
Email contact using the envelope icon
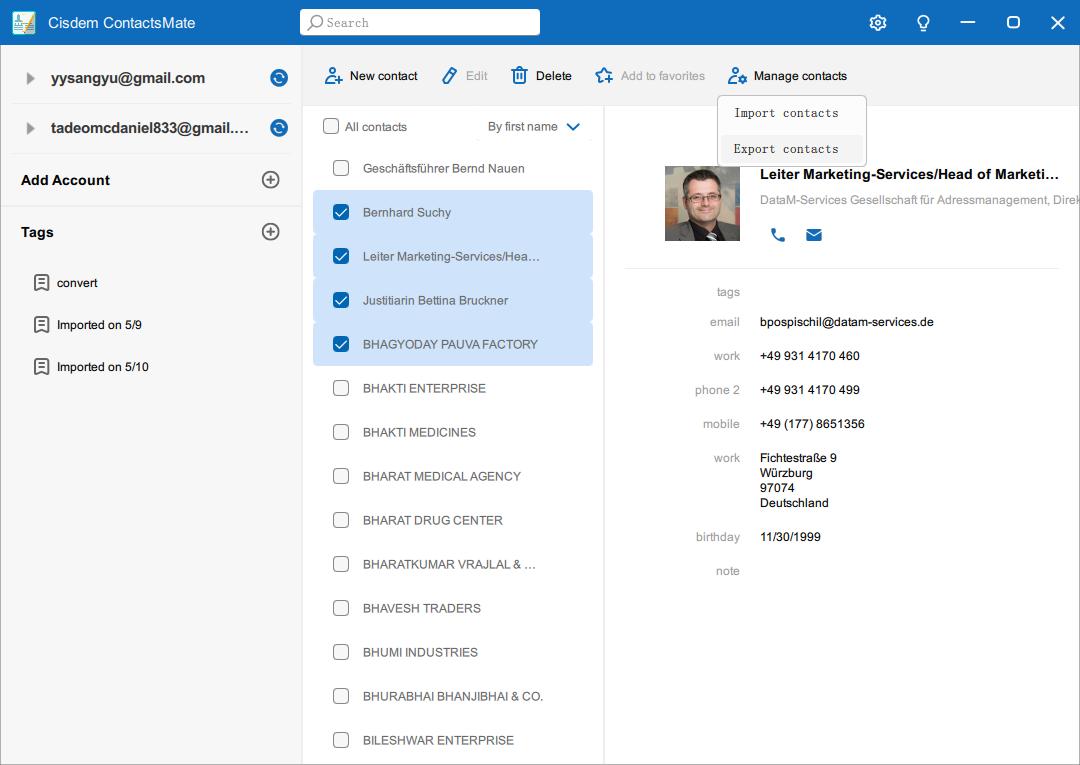tap(813, 235)
